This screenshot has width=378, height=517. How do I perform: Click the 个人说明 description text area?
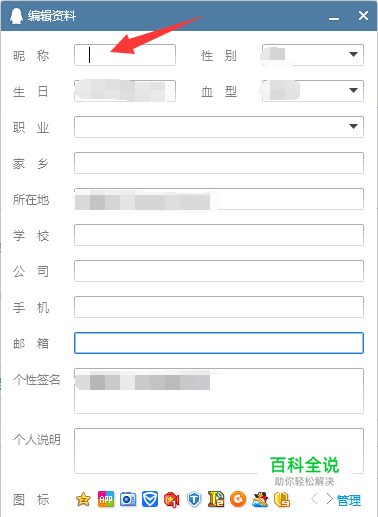[219, 451]
